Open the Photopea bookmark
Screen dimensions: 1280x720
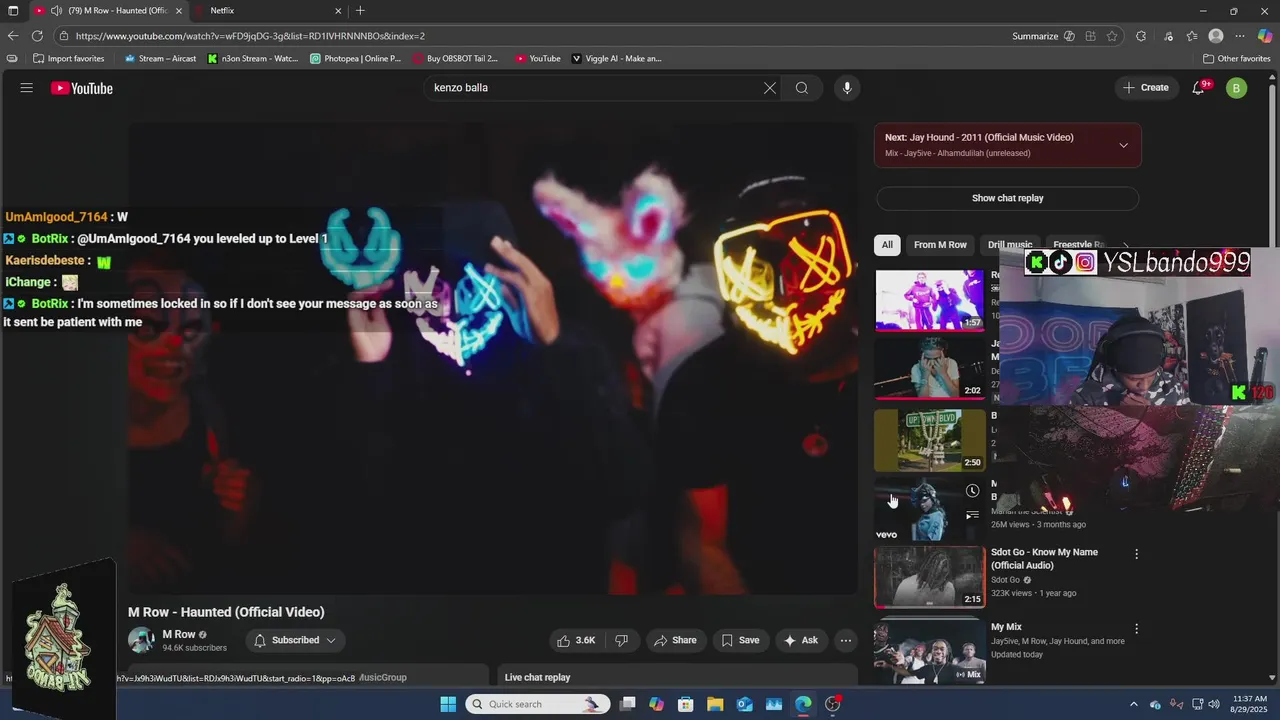coord(356,58)
